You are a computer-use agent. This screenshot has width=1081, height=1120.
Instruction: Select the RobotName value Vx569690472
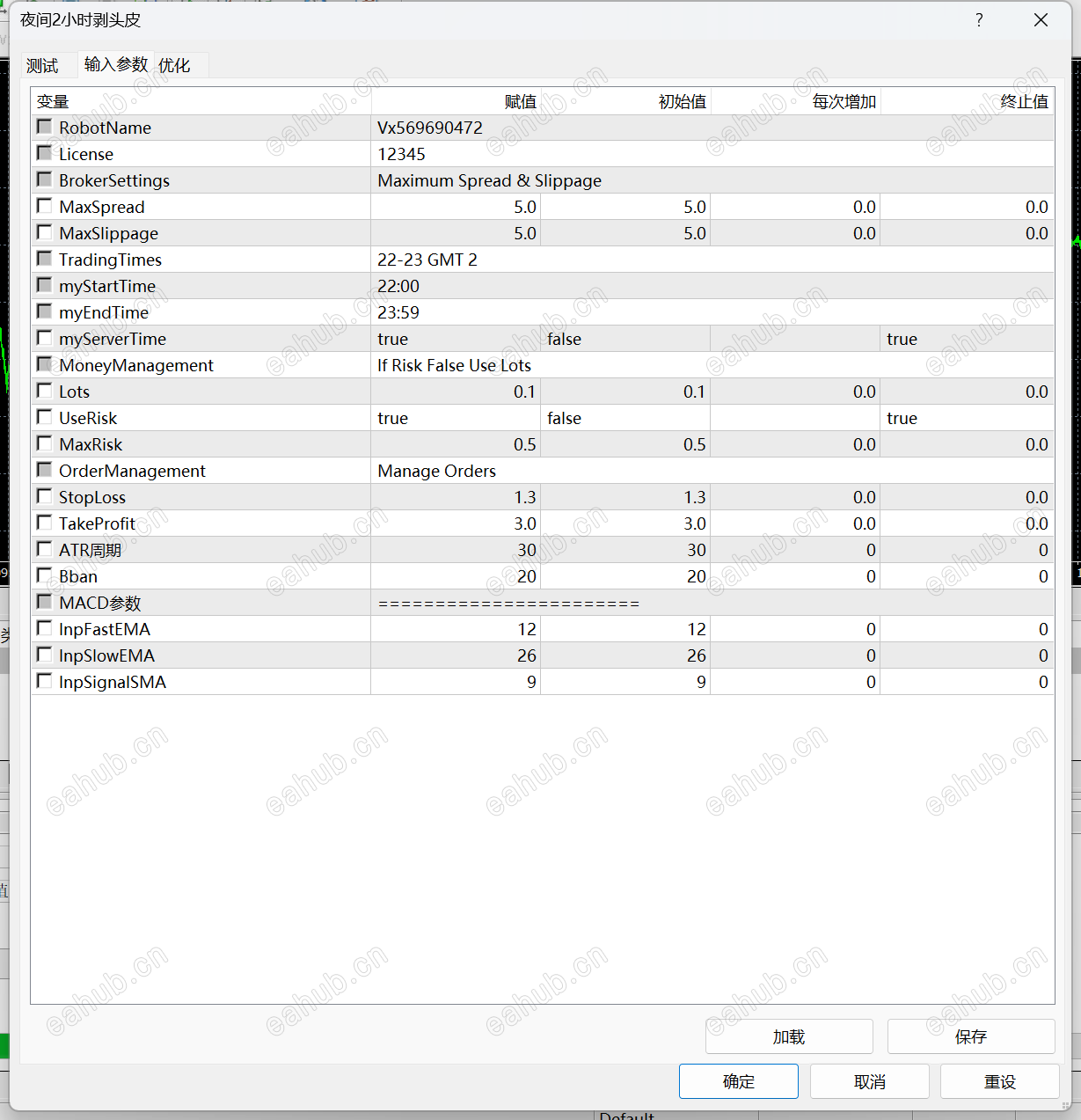(x=430, y=128)
